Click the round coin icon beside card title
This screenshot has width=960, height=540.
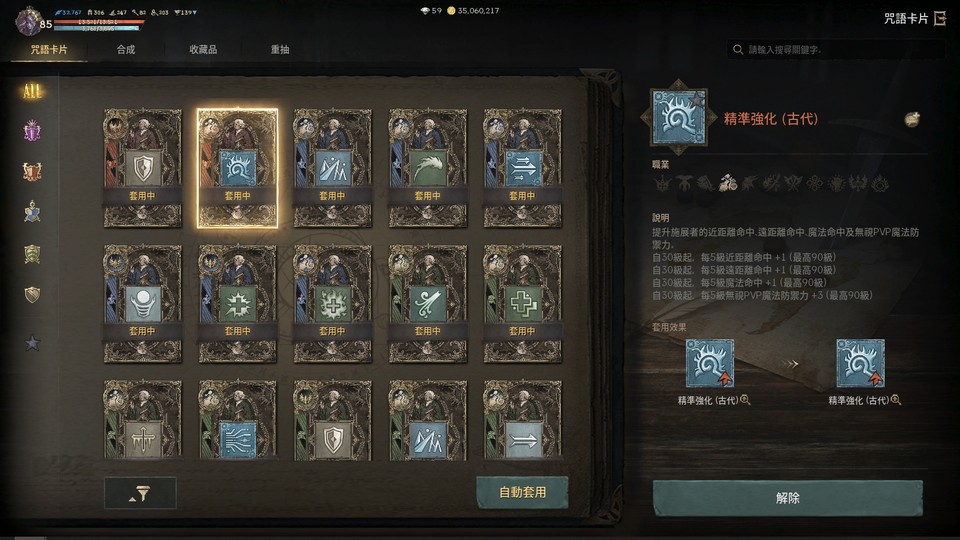click(x=912, y=119)
